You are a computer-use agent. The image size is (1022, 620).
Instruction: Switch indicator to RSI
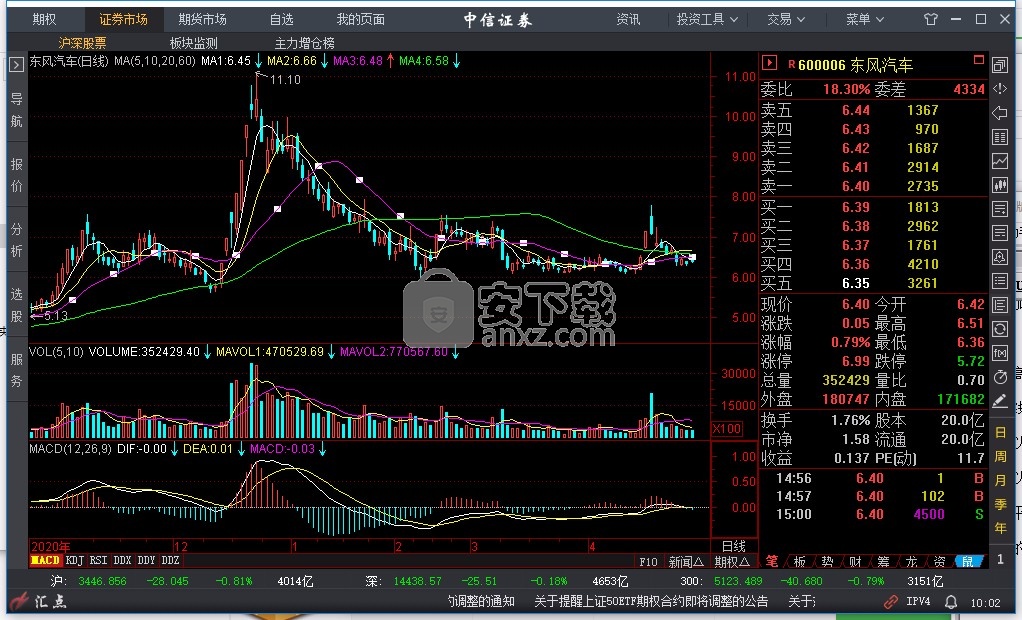point(98,560)
